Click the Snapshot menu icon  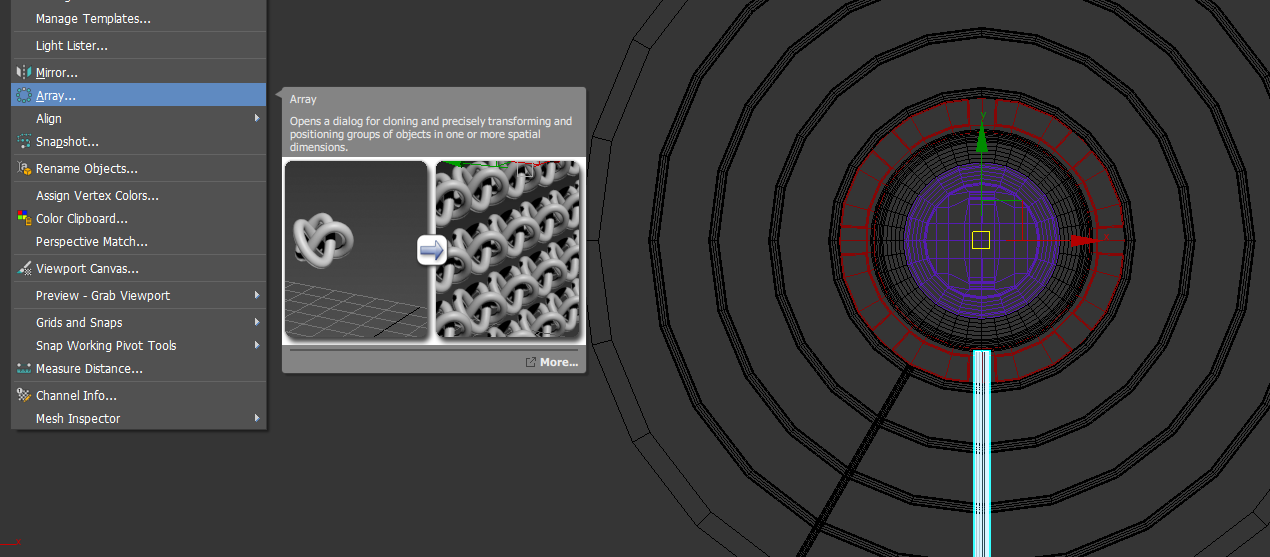tap(25, 141)
